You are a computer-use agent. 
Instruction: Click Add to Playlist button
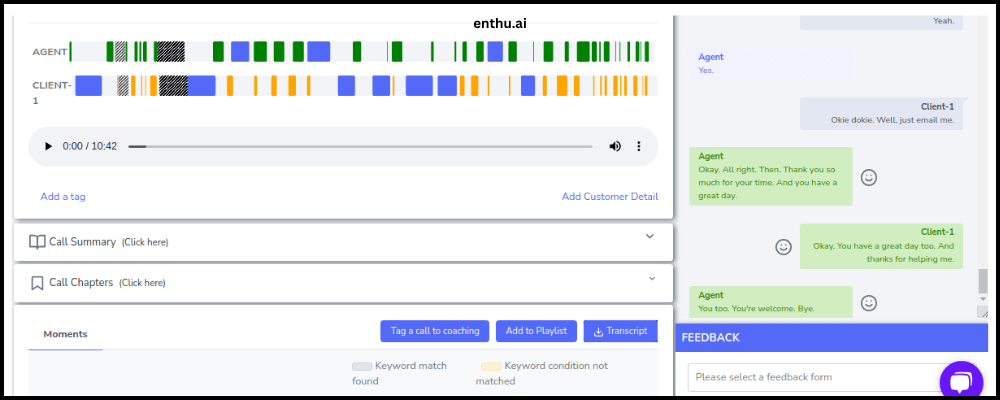click(536, 331)
